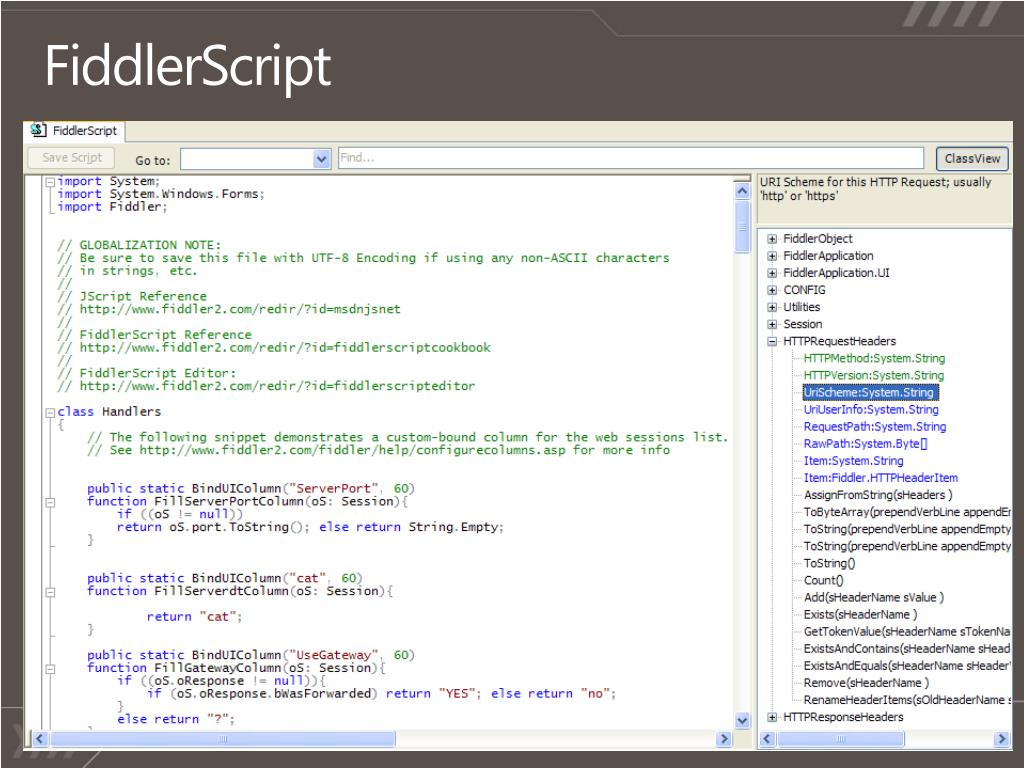The width and height of the screenshot is (1024, 768).
Task: Expand the Session tree node
Action: point(772,324)
